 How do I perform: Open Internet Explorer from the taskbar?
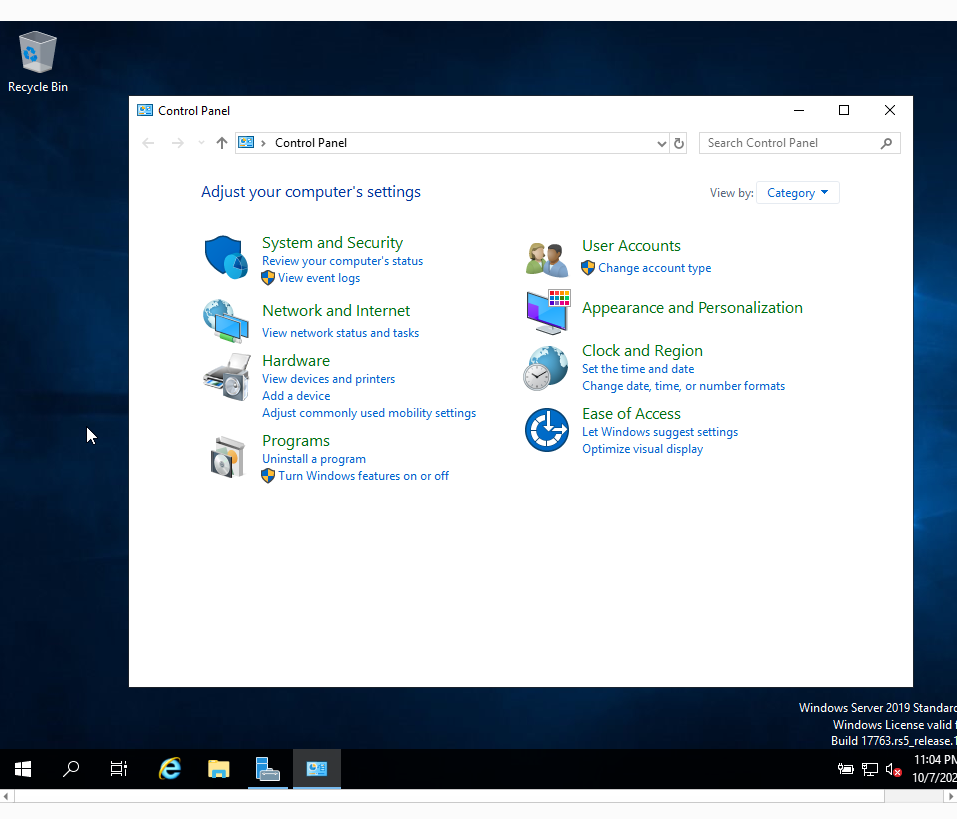point(170,768)
